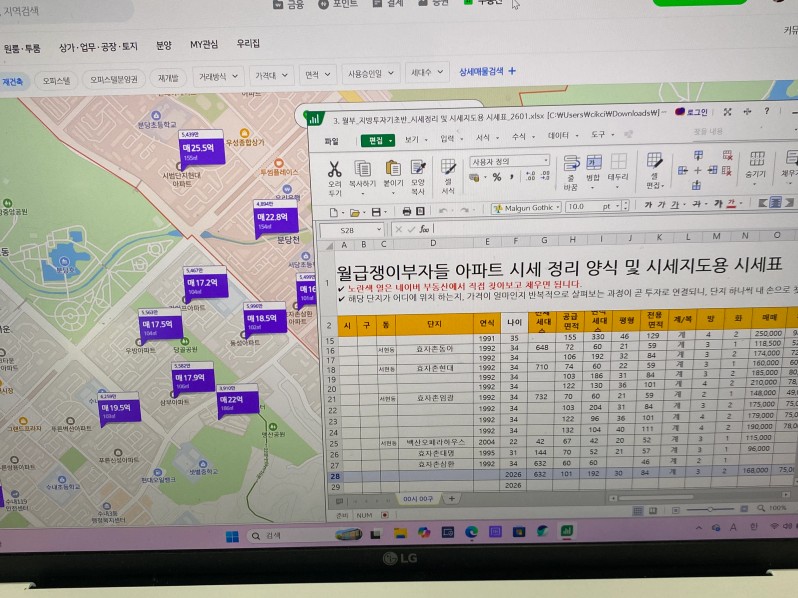
Task: Expand the 가격대 dropdown filter
Action: [x=270, y=75]
